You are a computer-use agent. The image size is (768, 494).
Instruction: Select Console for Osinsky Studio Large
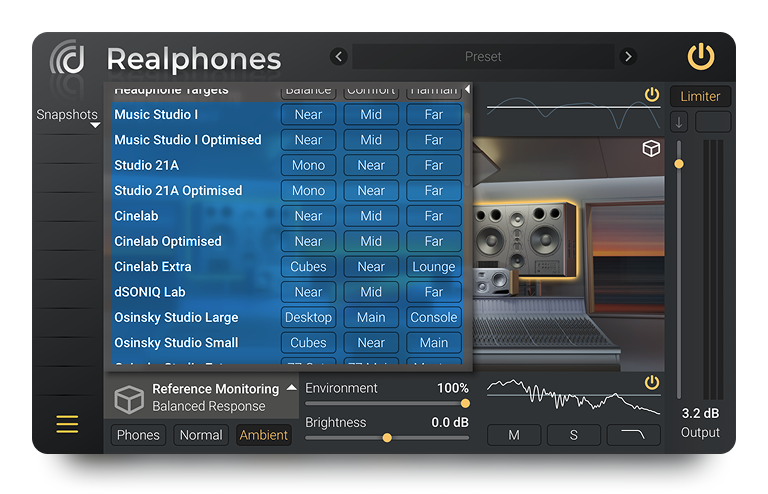click(433, 318)
